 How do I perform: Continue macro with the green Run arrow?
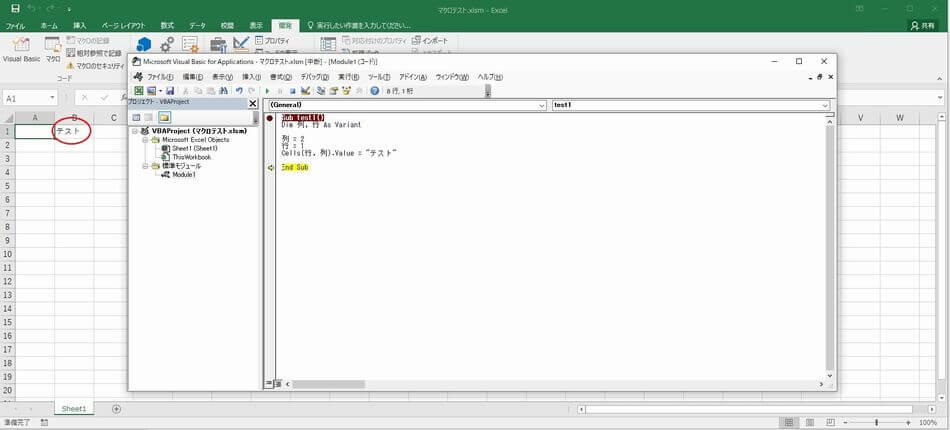tap(267, 91)
